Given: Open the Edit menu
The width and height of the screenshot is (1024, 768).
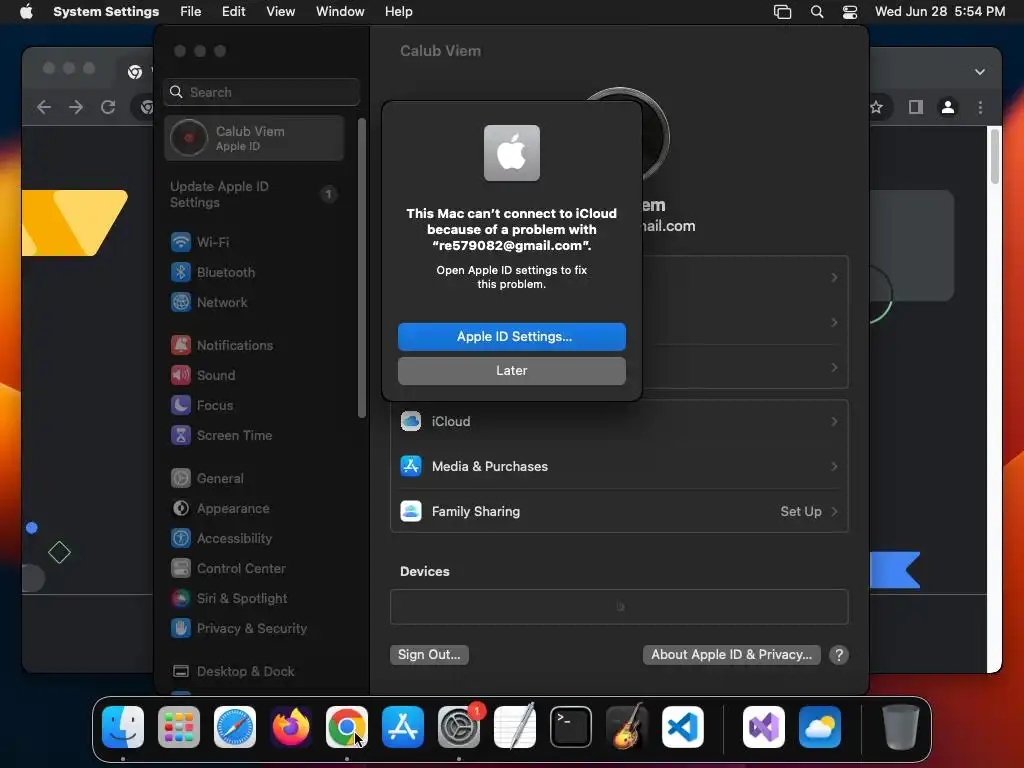Looking at the screenshot, I should pyautogui.click(x=233, y=12).
